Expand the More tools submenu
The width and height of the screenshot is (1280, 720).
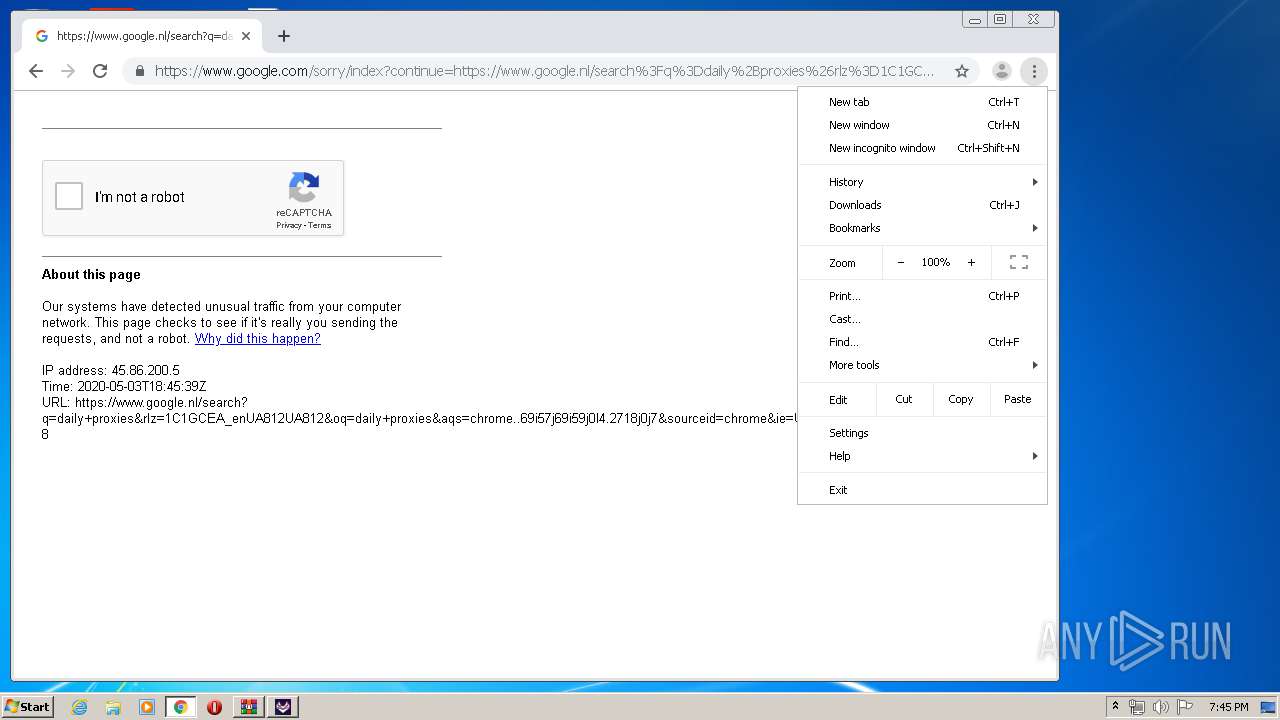[922, 365]
